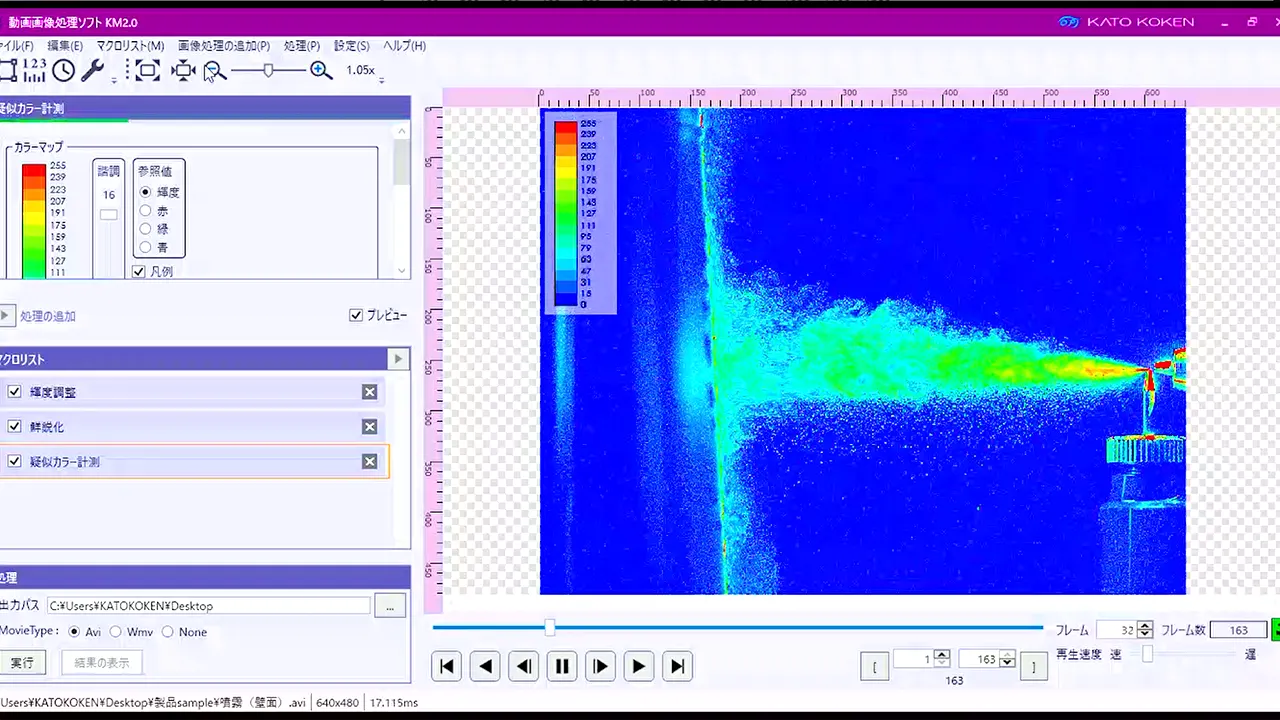
Task: Zoom in with the plus magnifier
Action: coord(321,70)
